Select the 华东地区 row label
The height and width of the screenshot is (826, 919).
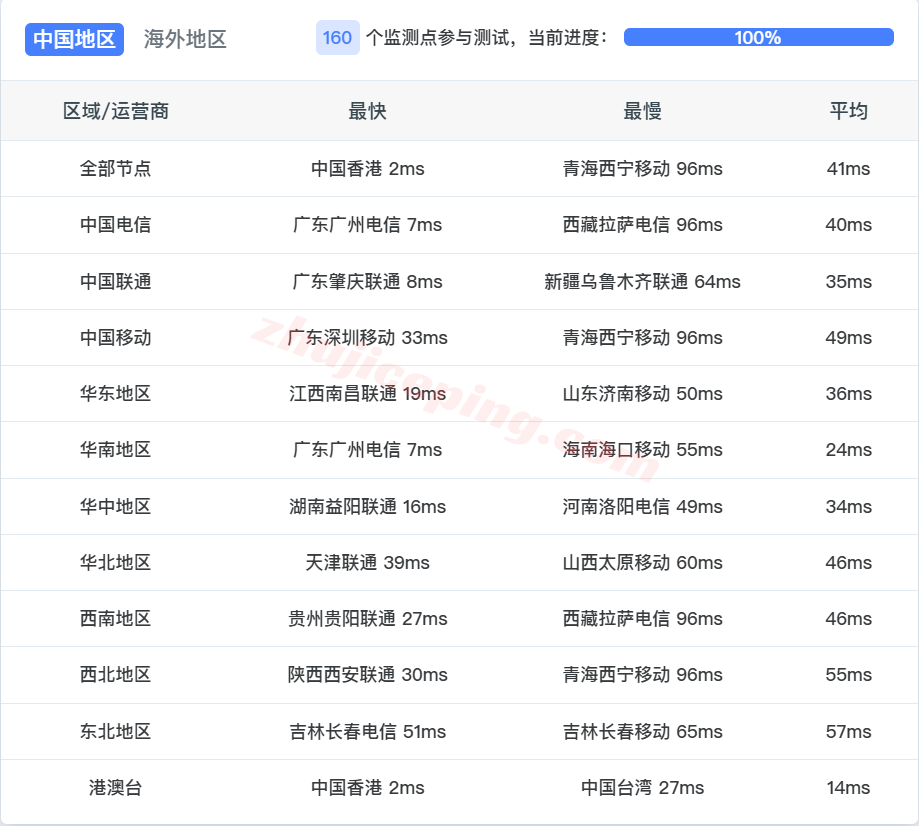(115, 393)
